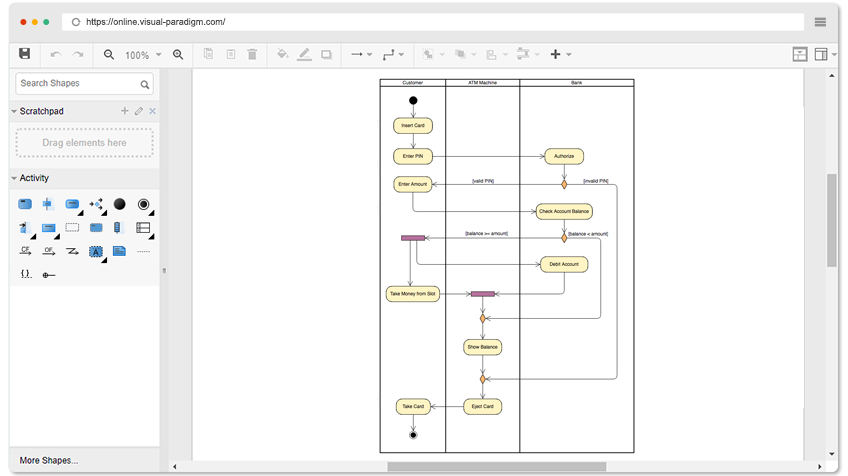Screen dimensions: 848x476
Task: Toggle the Shadow rectangle icon
Action: [x=326, y=55]
